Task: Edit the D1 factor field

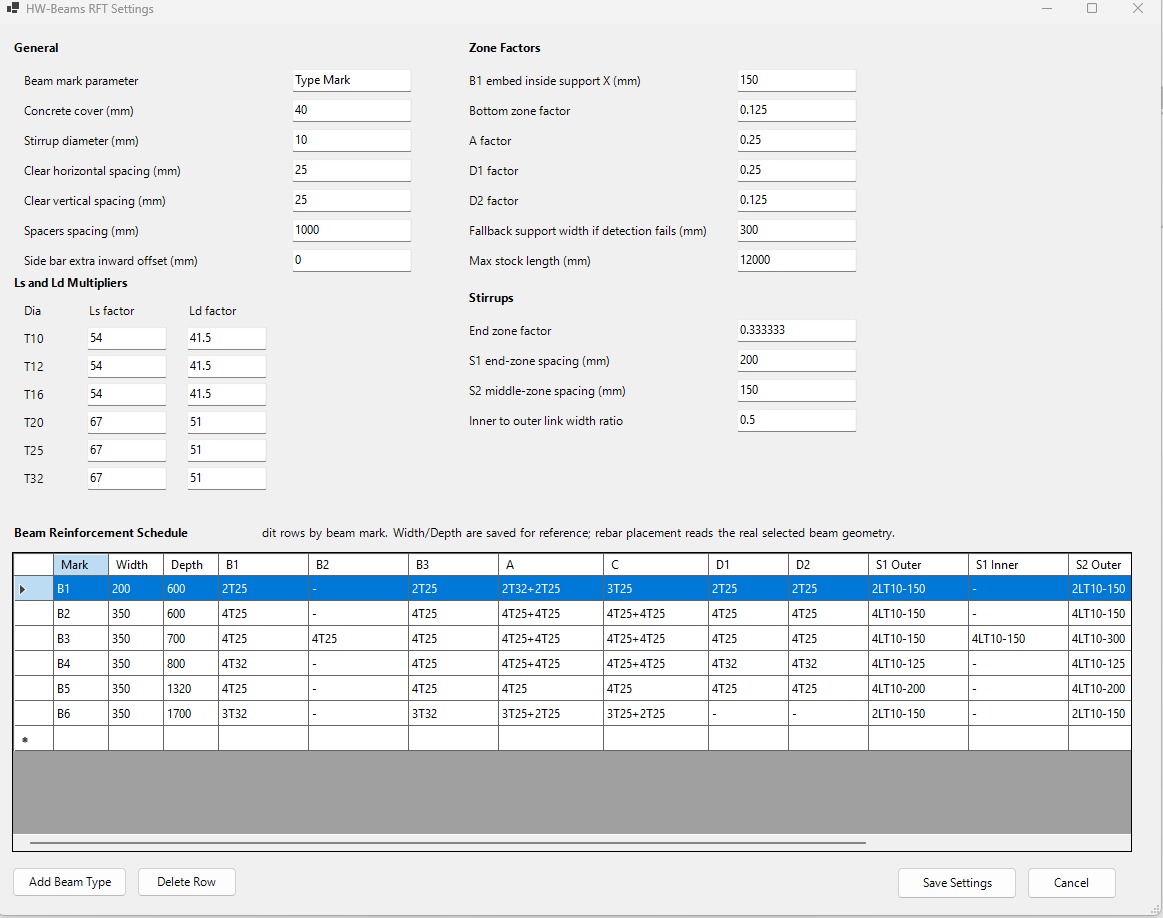Action: coord(797,170)
